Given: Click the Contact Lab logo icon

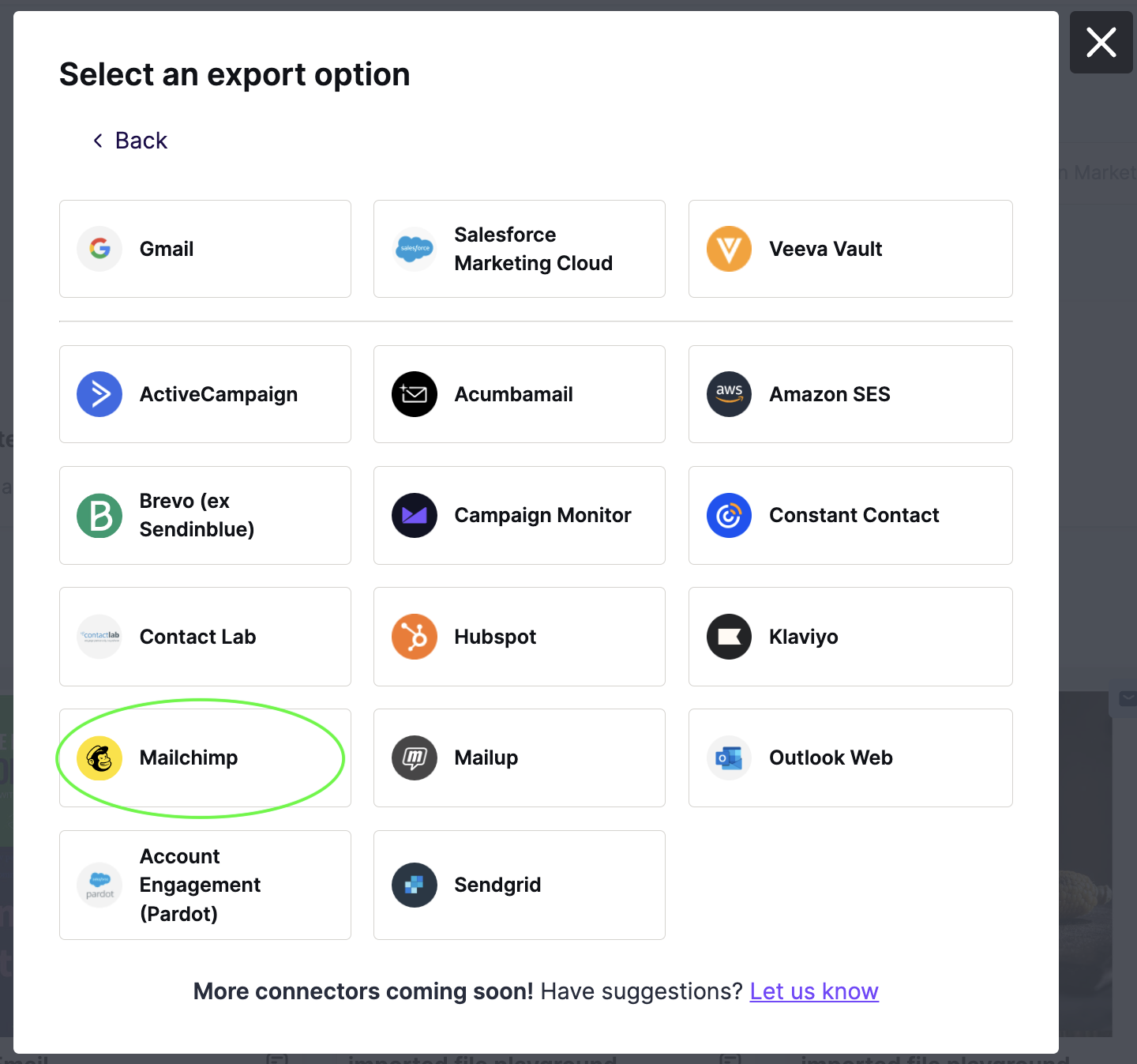Looking at the screenshot, I should click(x=99, y=637).
